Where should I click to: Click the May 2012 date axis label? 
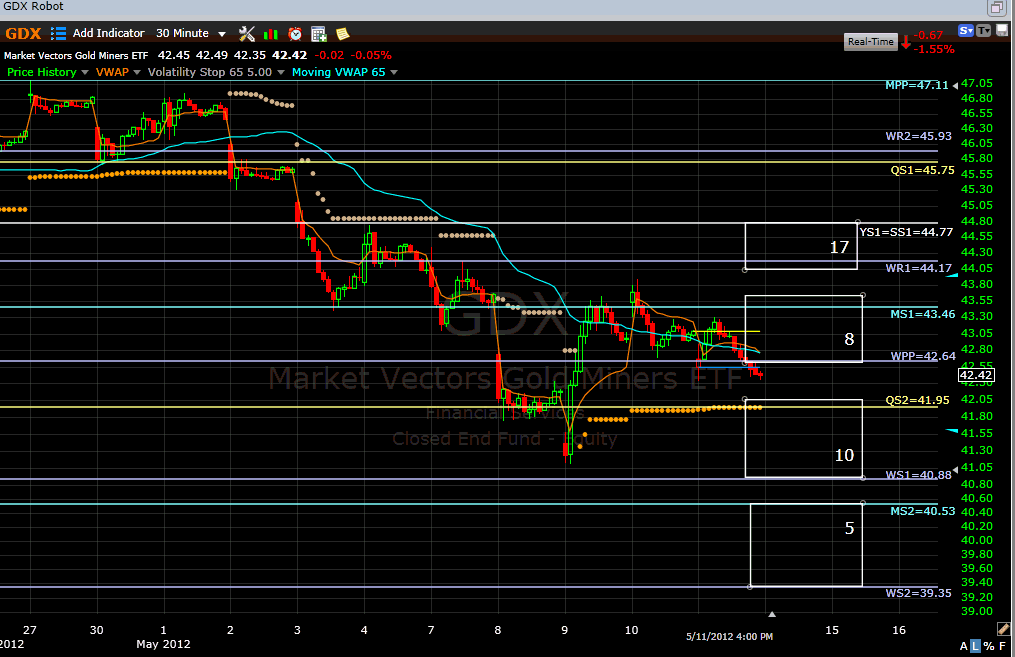pos(163,644)
